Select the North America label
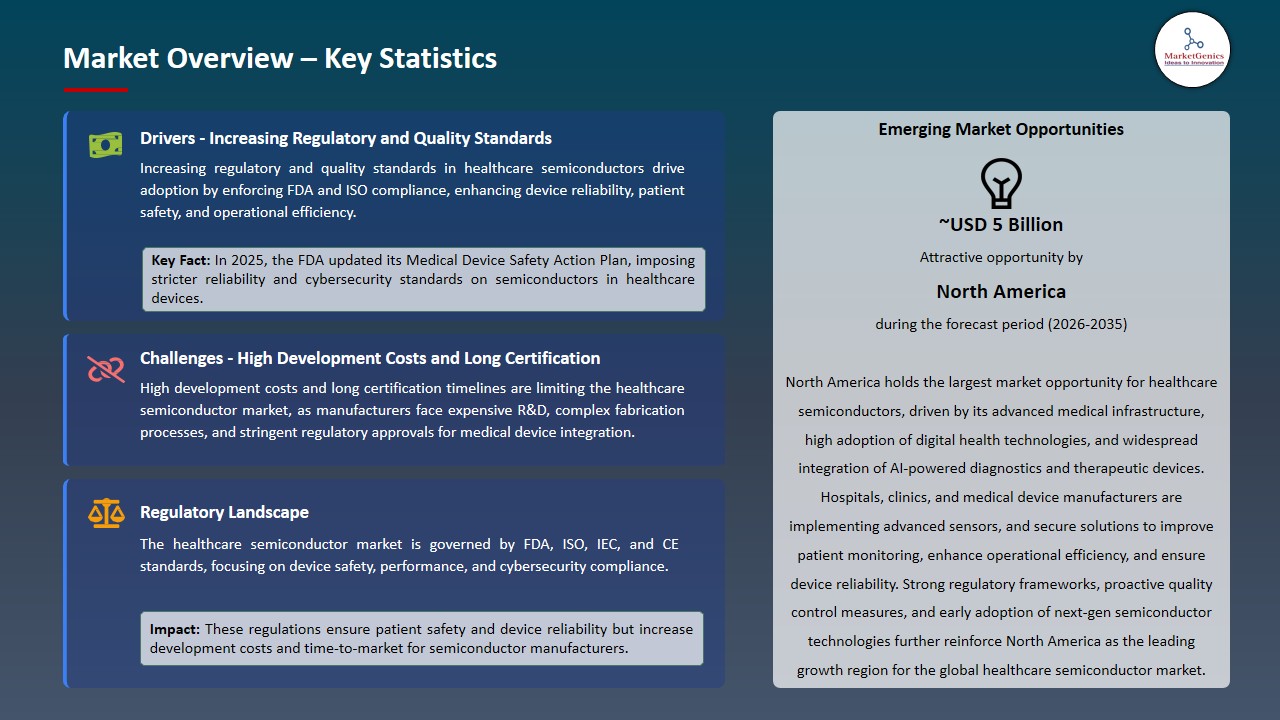The height and width of the screenshot is (720, 1280). pyautogui.click(x=1000, y=291)
